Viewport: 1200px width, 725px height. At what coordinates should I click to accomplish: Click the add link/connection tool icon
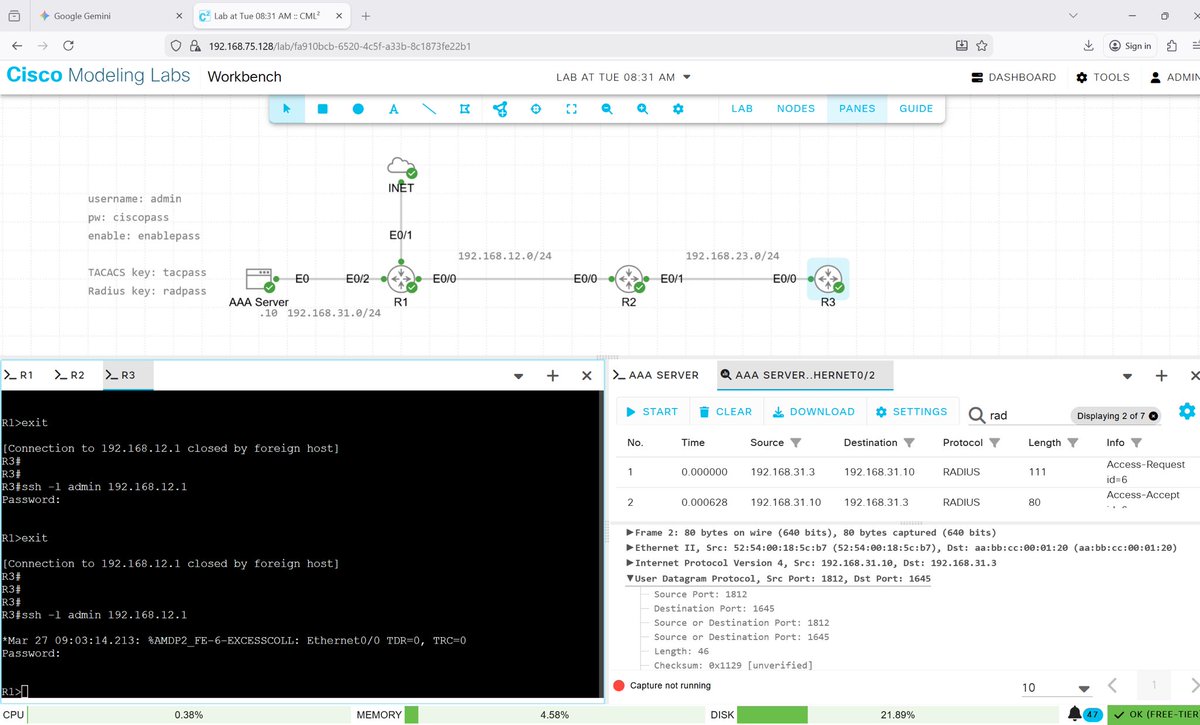500,109
